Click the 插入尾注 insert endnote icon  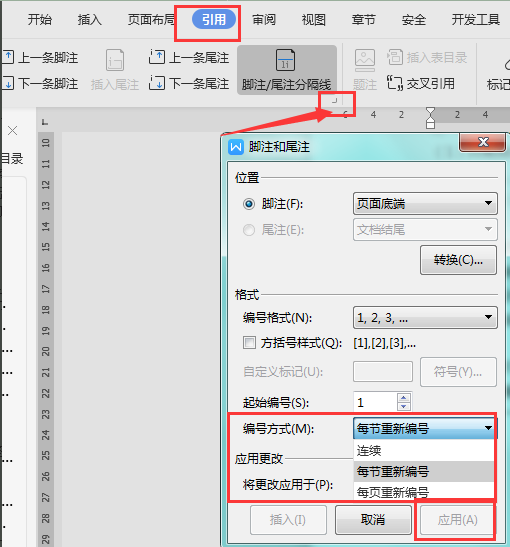click(x=115, y=60)
